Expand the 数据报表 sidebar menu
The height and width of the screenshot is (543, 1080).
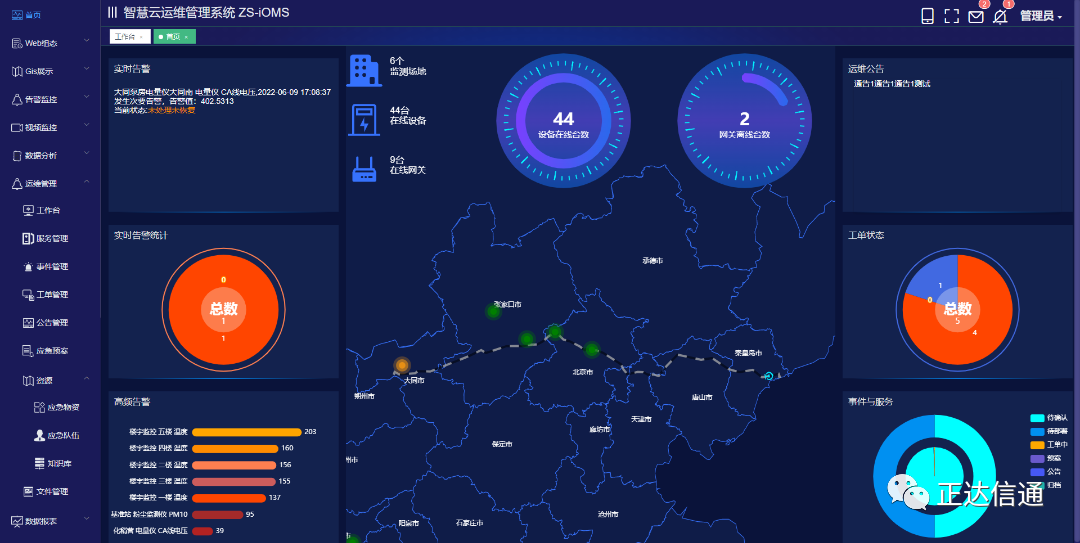pos(50,522)
